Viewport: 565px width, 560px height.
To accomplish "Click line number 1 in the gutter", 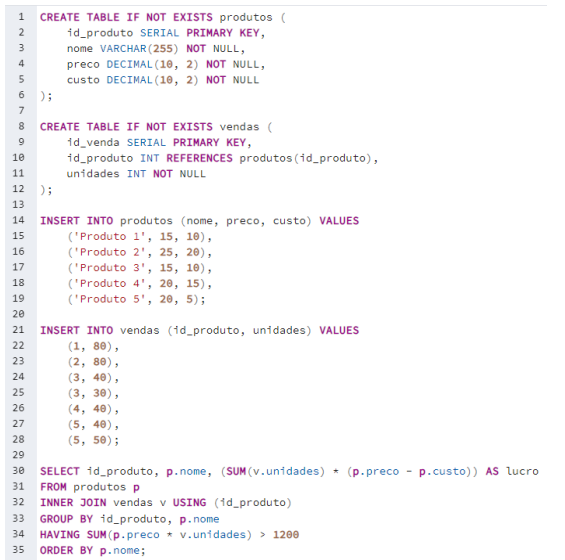I will click(x=21, y=17).
